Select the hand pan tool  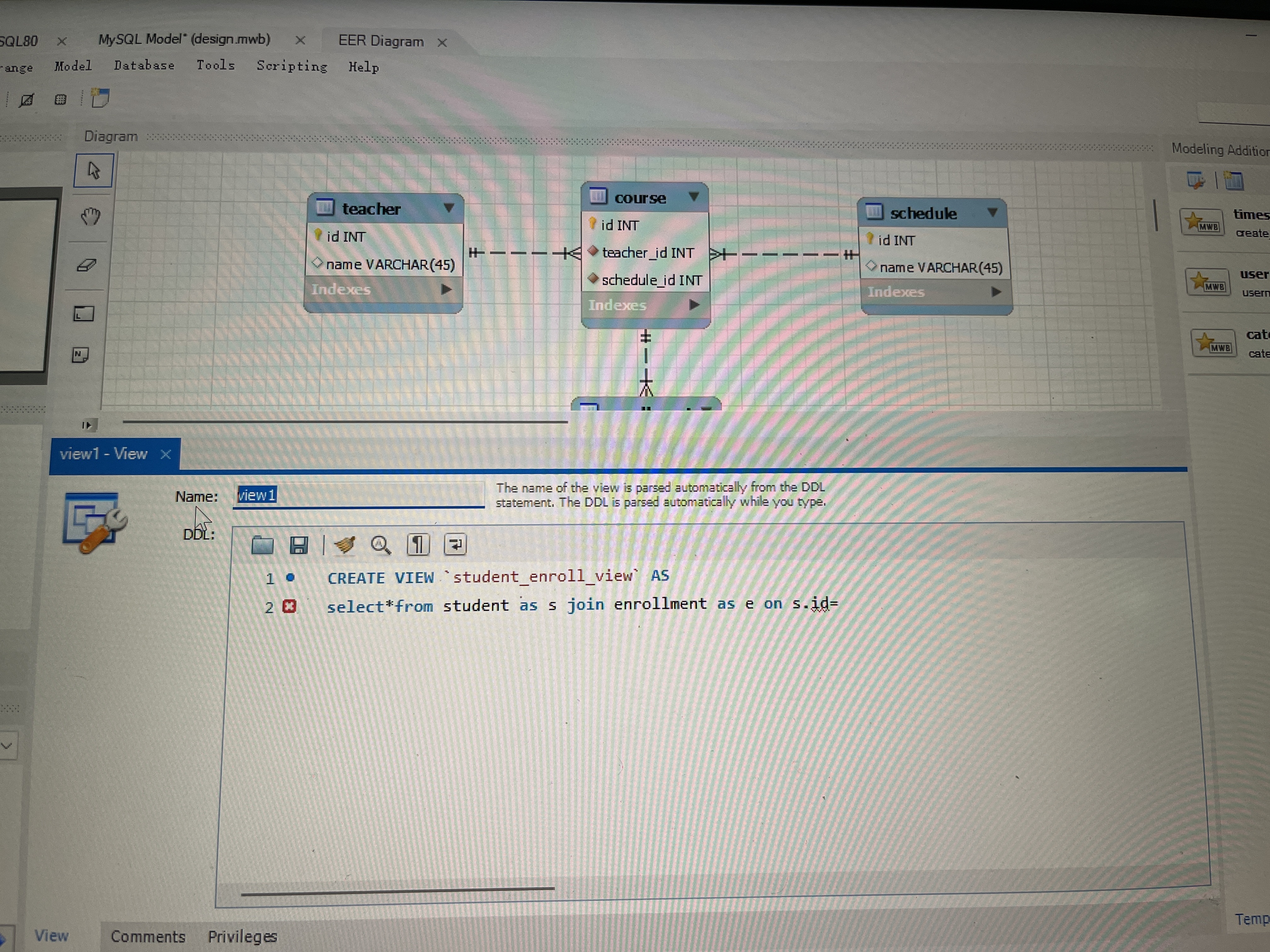click(x=90, y=216)
